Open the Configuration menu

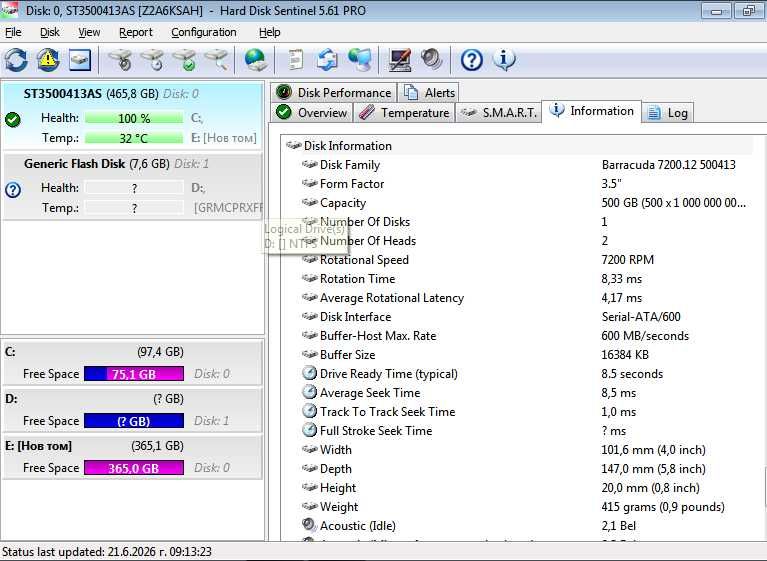pyautogui.click(x=203, y=32)
